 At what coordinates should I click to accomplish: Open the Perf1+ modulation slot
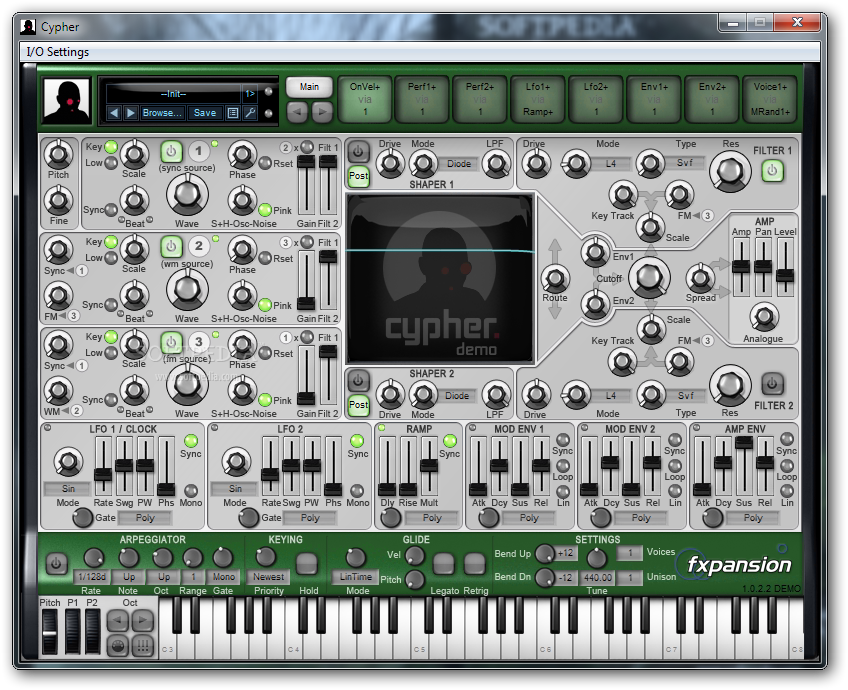point(422,99)
